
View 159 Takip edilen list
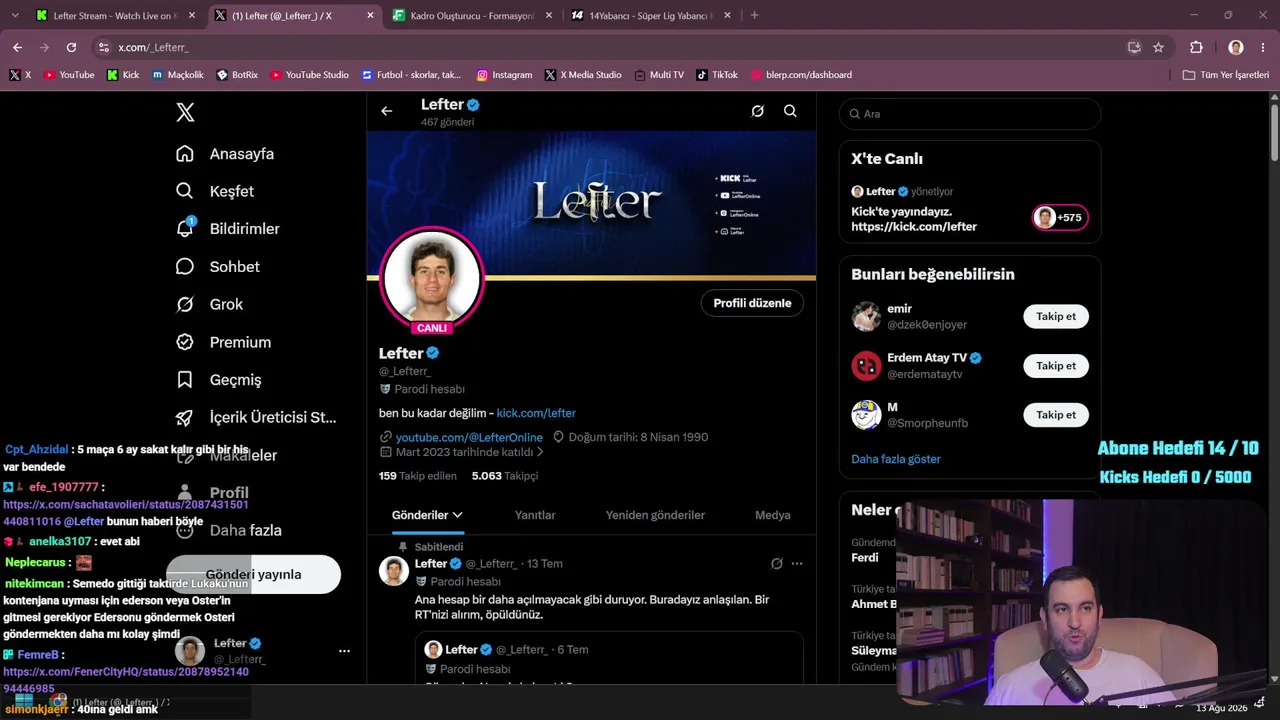click(418, 476)
